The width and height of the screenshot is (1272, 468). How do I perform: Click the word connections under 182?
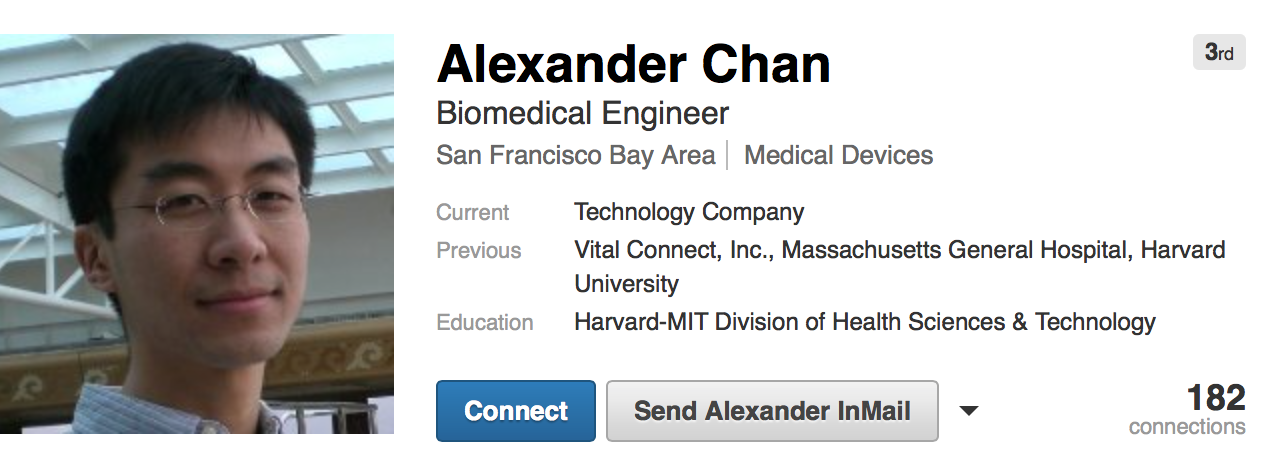click(x=1187, y=427)
